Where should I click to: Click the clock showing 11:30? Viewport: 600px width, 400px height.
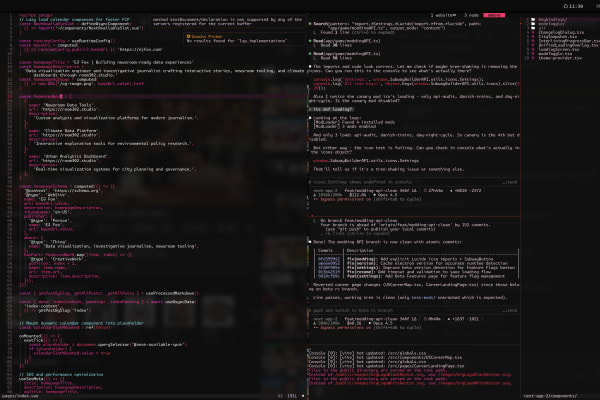573,6
